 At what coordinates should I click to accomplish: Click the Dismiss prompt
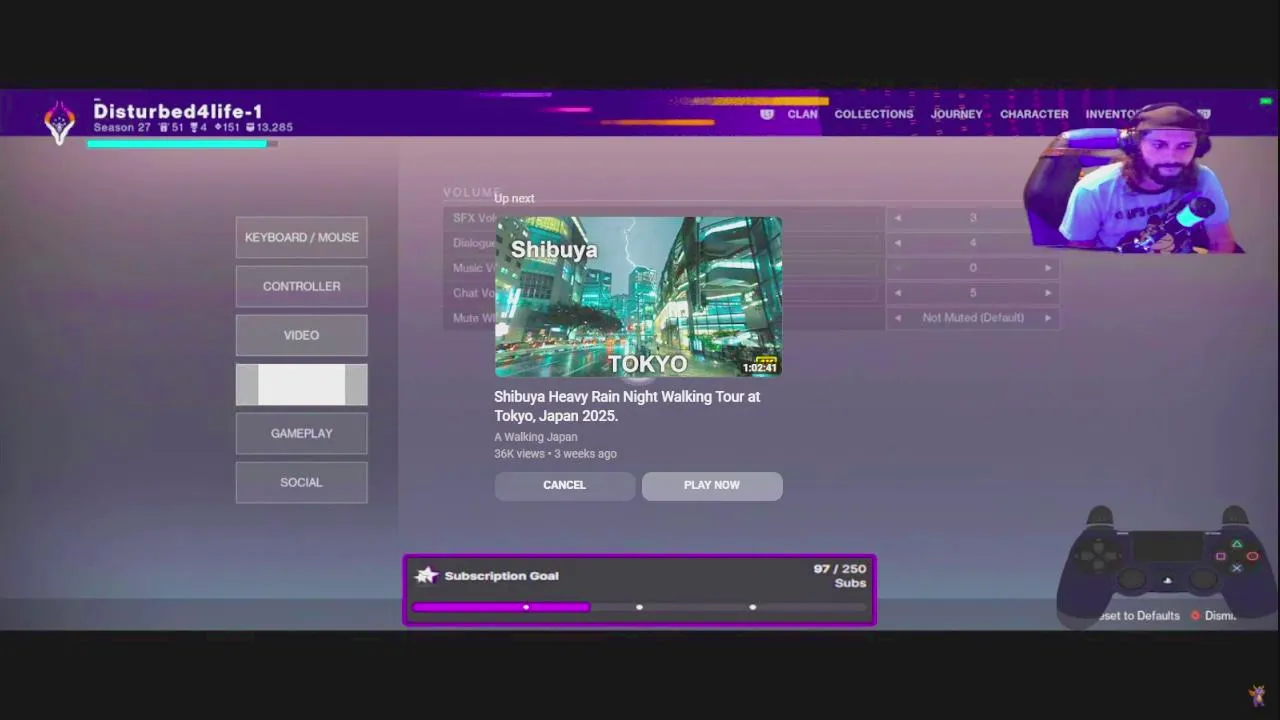1220,616
